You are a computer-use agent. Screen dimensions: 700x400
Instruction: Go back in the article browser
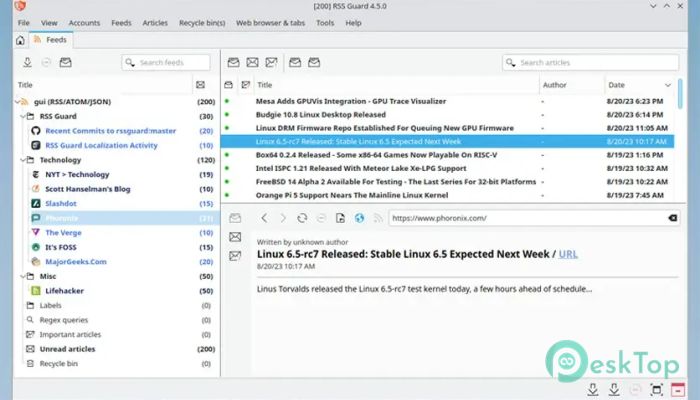coord(264,218)
